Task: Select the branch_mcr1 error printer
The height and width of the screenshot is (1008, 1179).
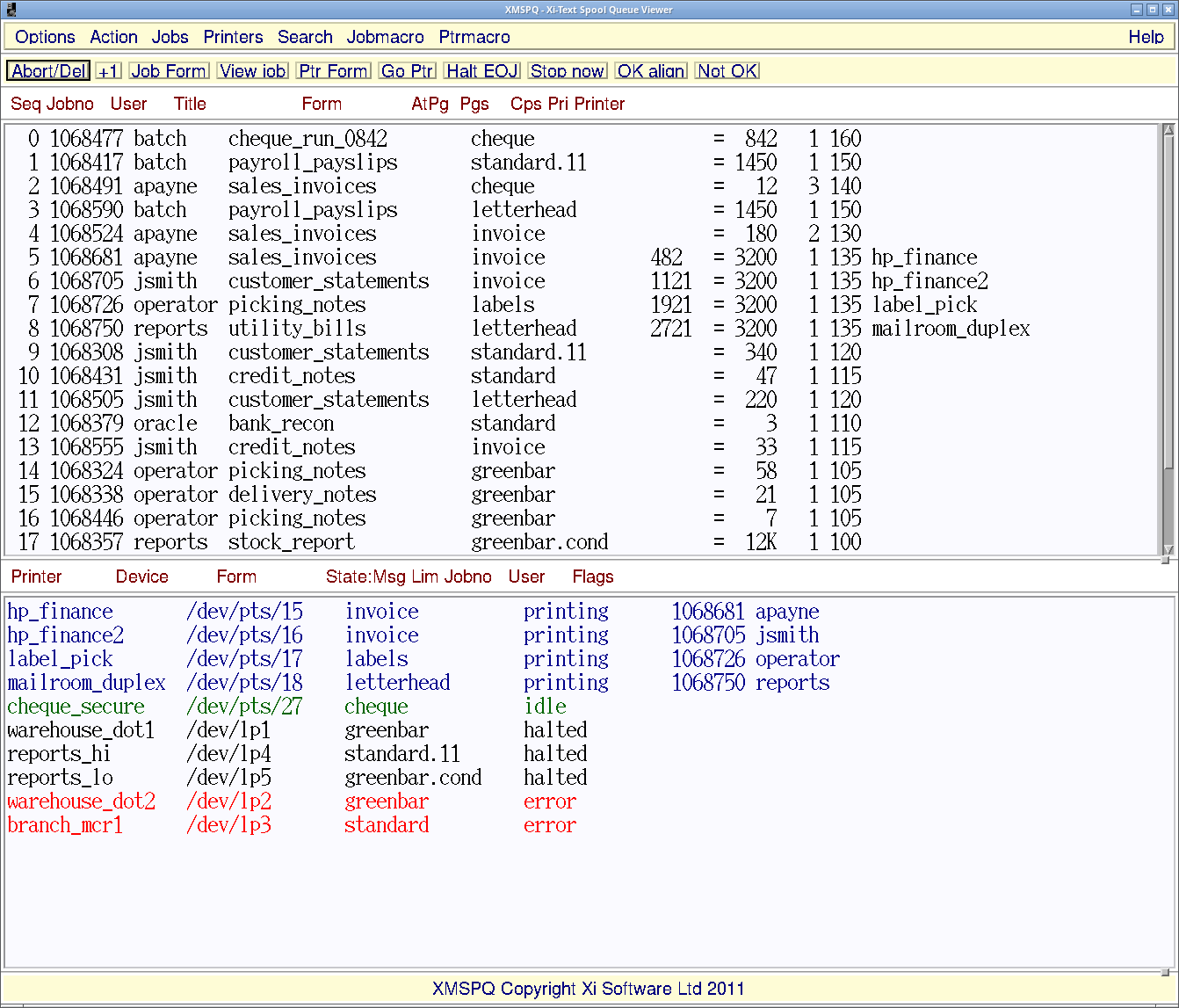Action: click(589, 825)
